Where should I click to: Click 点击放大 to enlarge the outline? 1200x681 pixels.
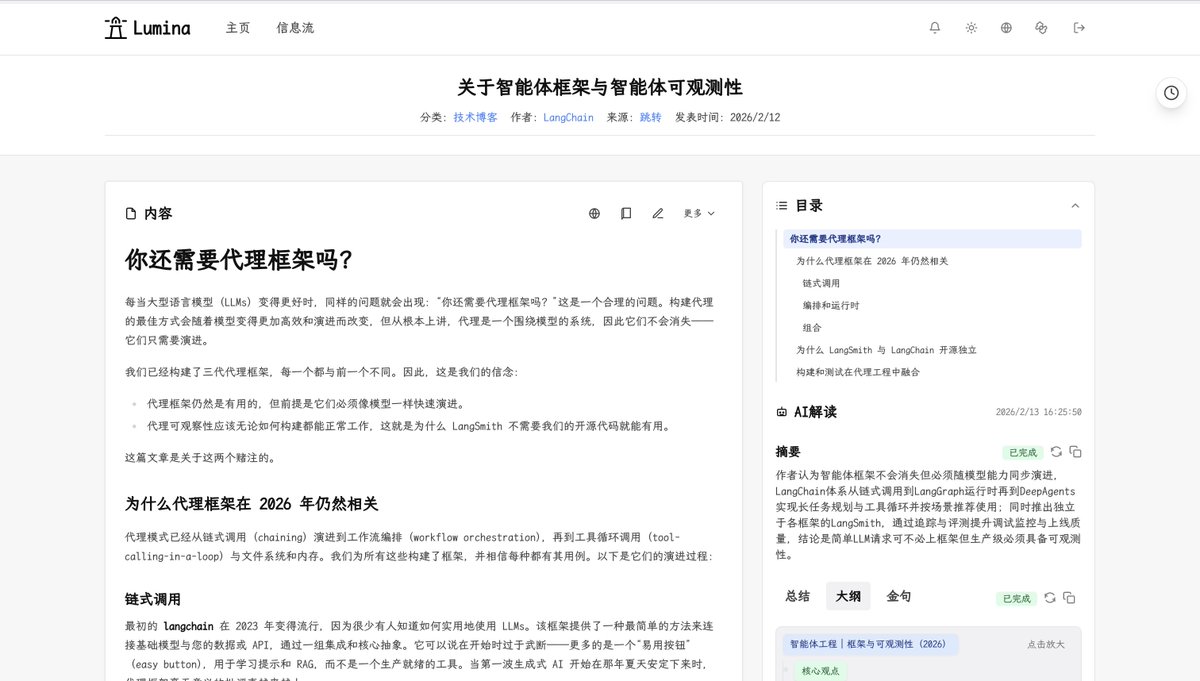[1046, 645]
